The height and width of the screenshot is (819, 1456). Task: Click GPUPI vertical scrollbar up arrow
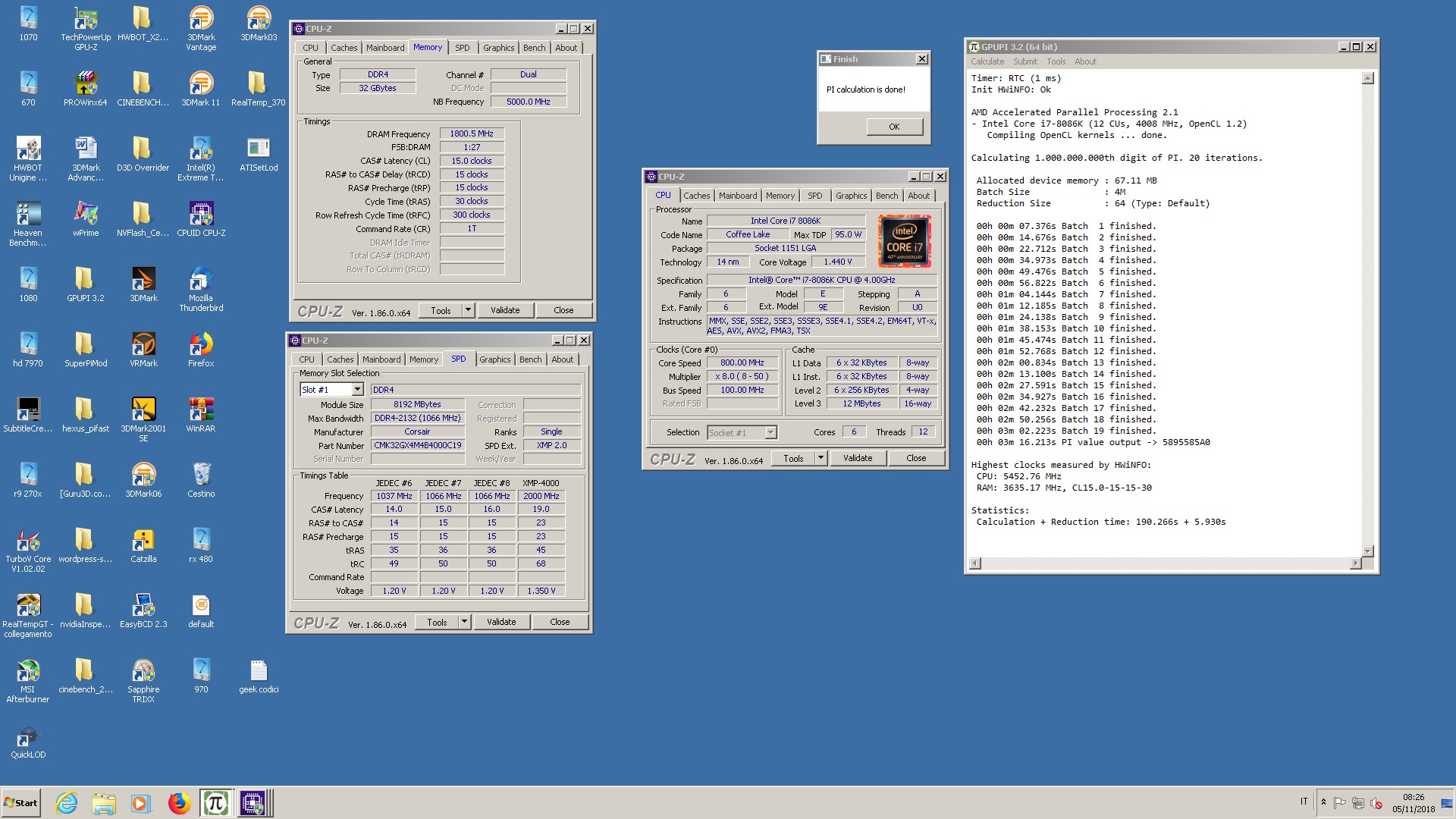(1368, 78)
